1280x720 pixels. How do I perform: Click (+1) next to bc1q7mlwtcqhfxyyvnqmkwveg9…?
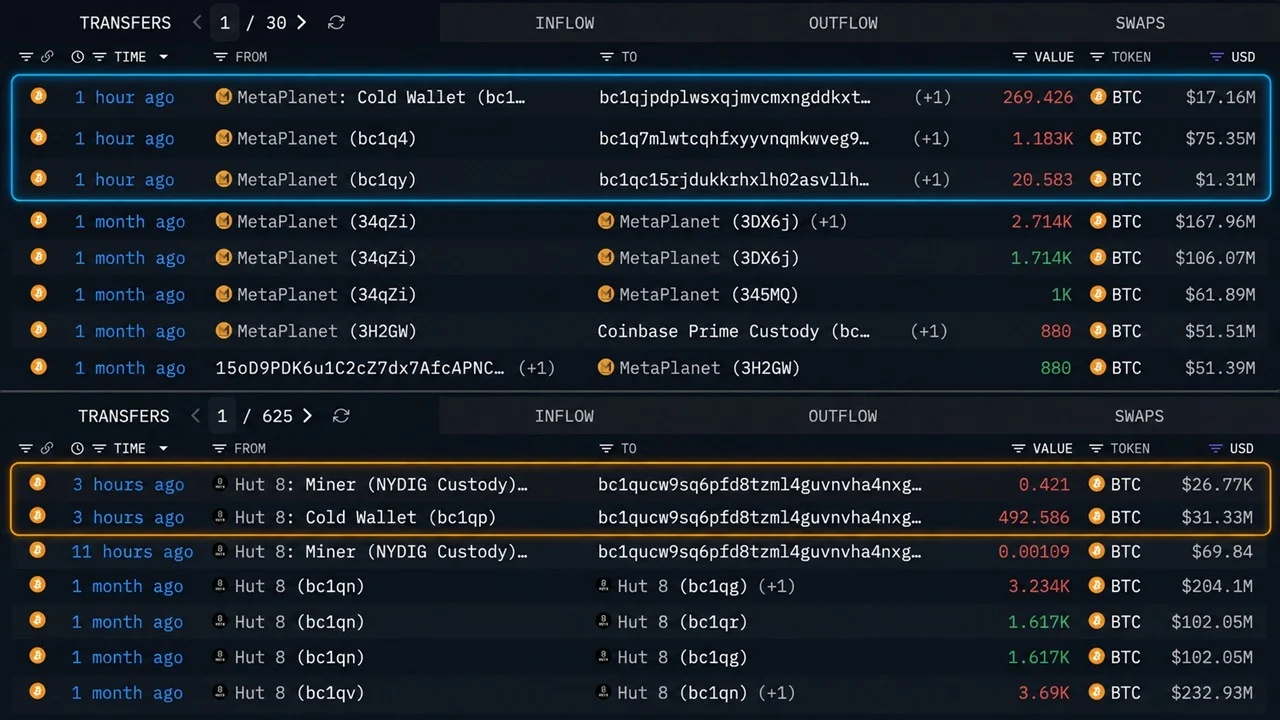pyautogui.click(x=932, y=138)
